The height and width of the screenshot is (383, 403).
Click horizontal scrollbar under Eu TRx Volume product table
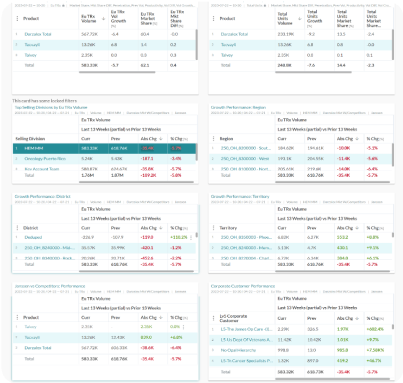[117, 72]
